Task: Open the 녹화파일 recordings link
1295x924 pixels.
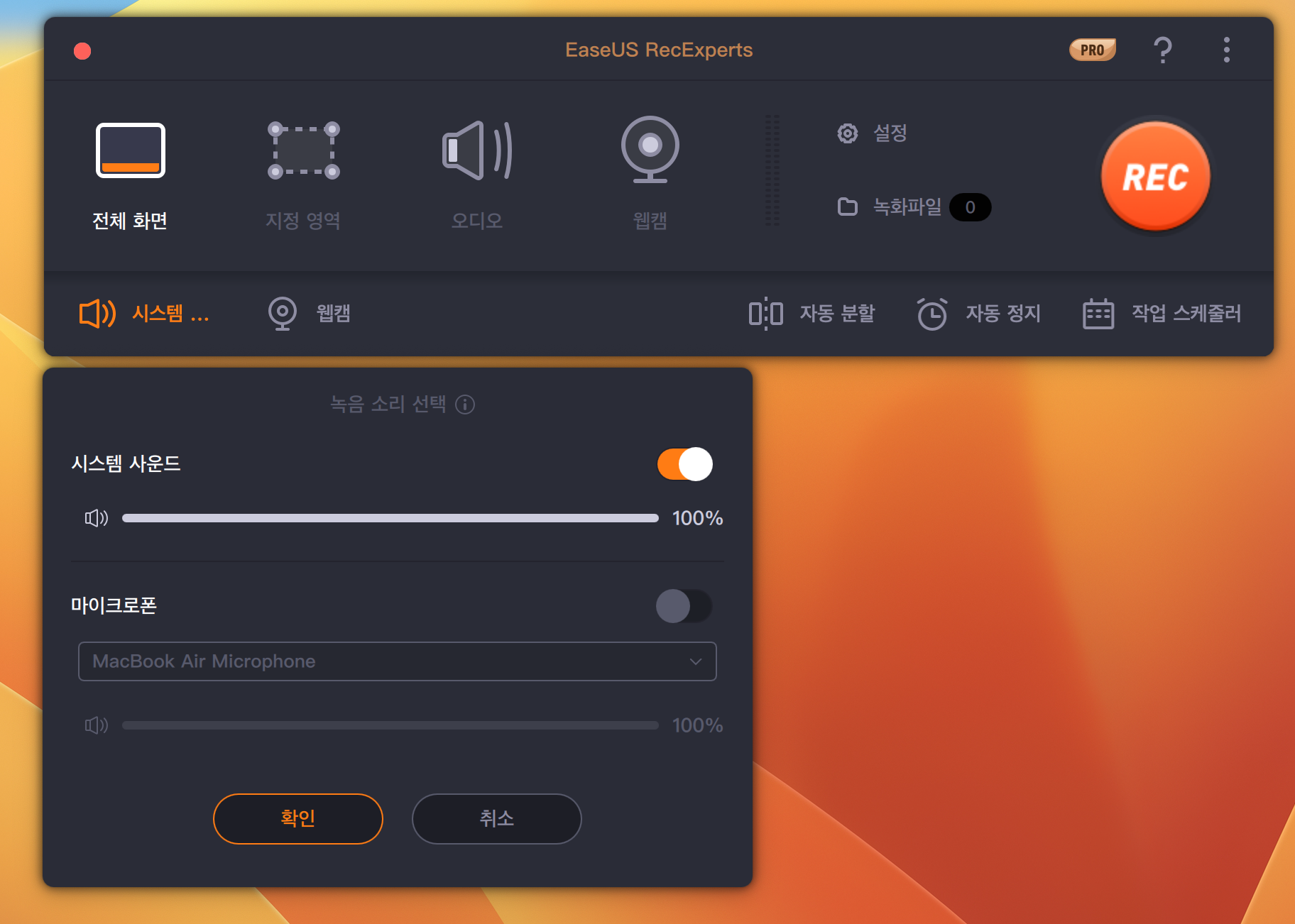Action: click(x=907, y=207)
